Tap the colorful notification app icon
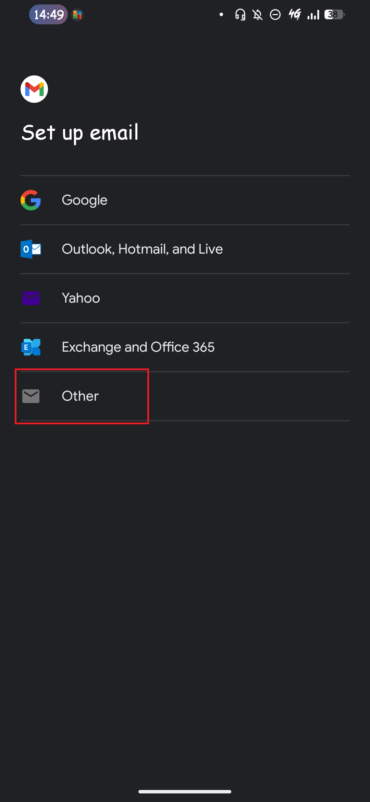 [x=78, y=15]
